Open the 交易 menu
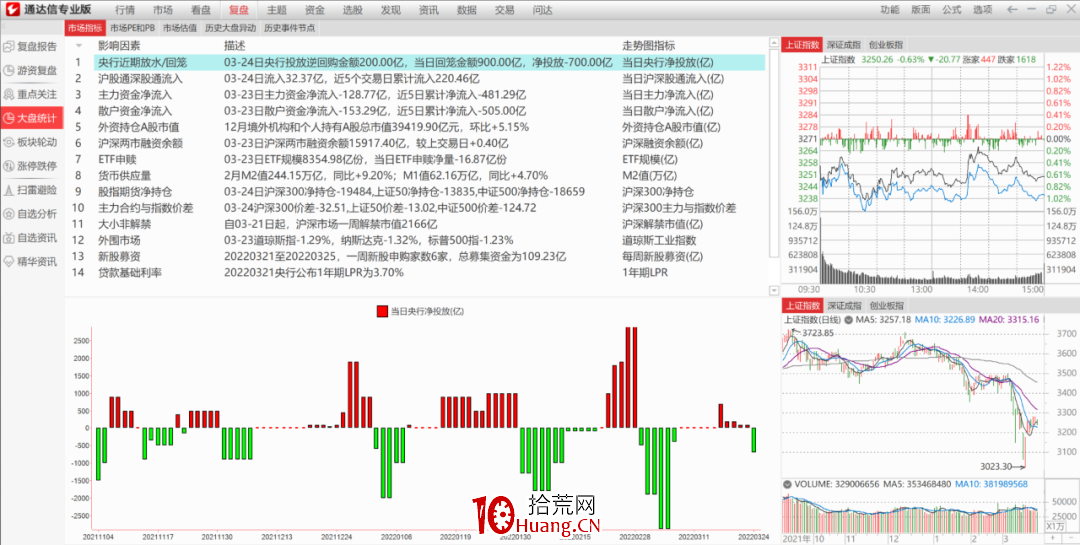The image size is (1080, 545). 504,10
